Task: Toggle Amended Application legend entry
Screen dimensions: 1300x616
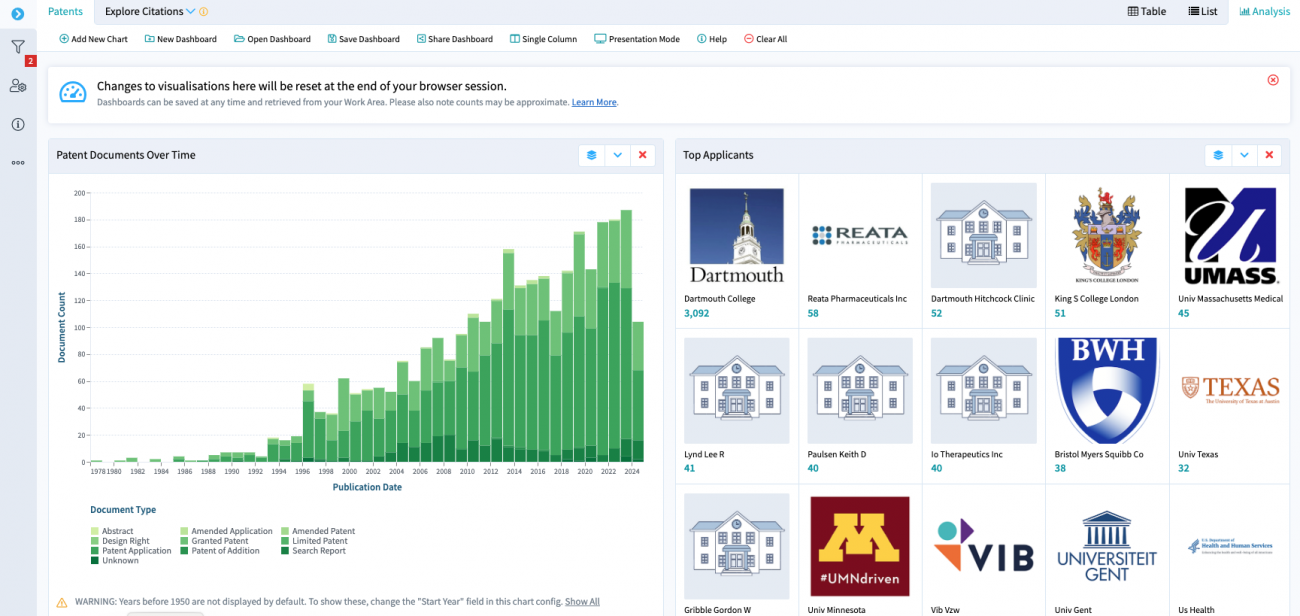Action: 226,531
